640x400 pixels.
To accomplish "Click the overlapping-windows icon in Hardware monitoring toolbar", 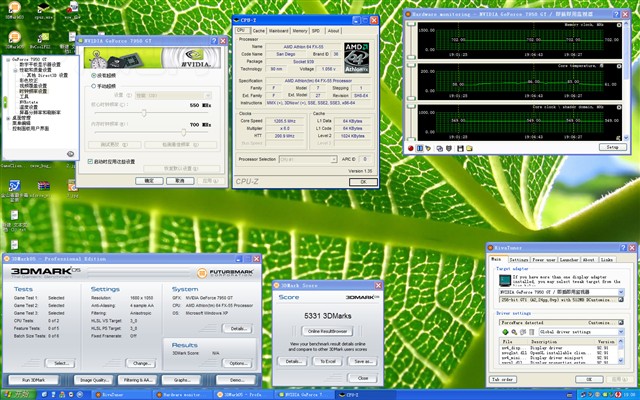I will [440, 148].
